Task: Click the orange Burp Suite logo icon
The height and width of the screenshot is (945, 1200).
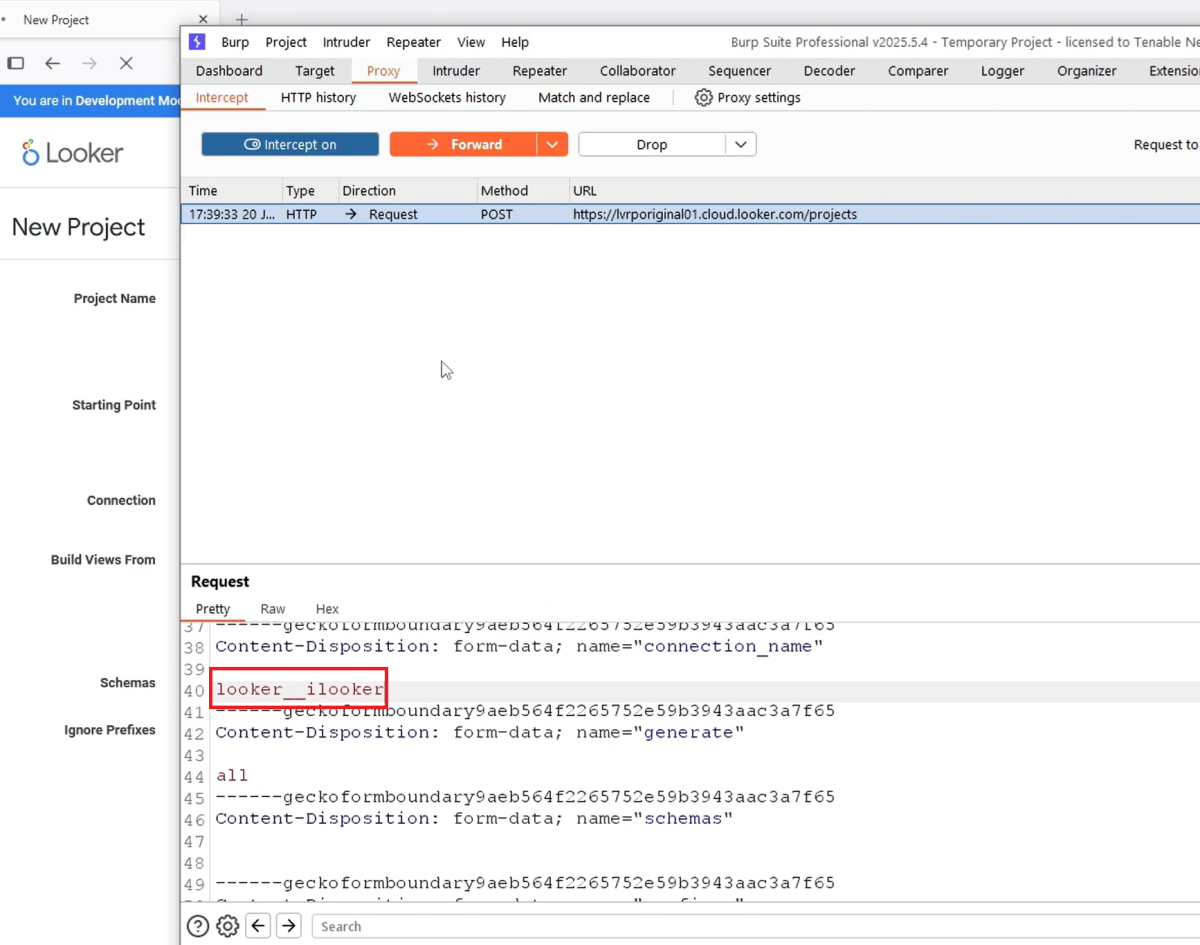Action: [x=199, y=42]
